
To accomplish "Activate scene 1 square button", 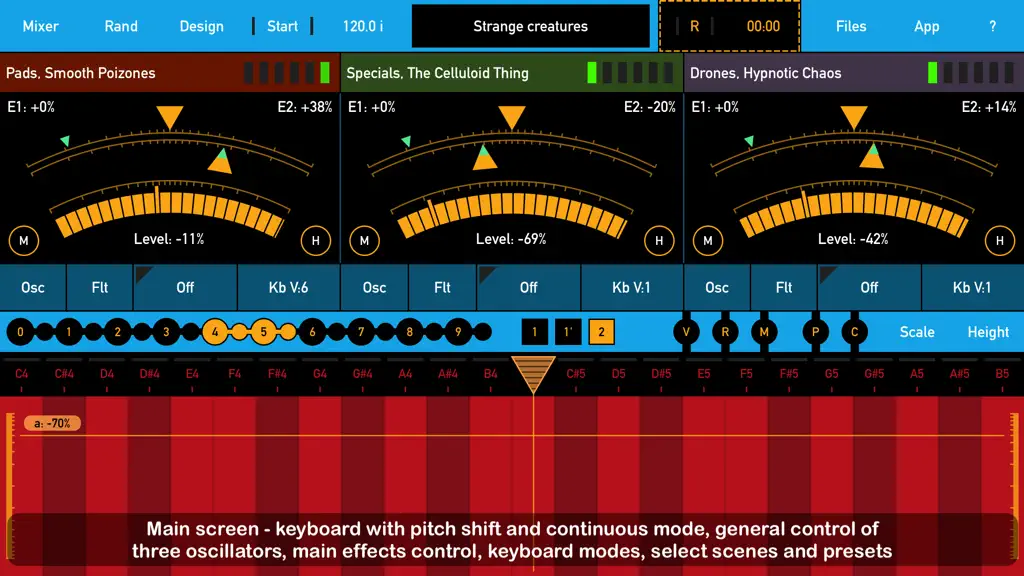I will (x=534, y=332).
